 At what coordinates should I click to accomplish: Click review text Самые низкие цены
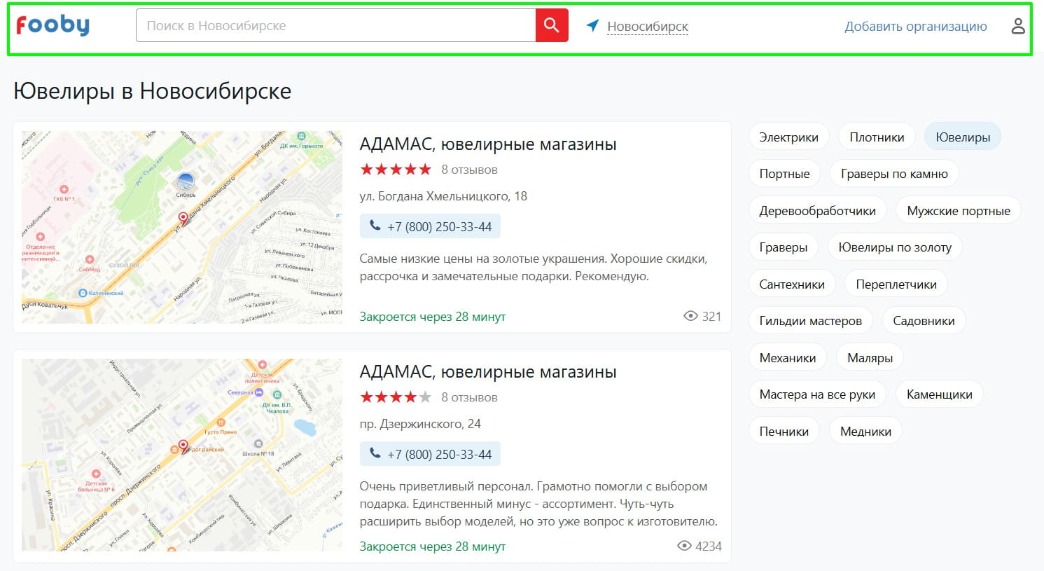pyautogui.click(x=533, y=267)
